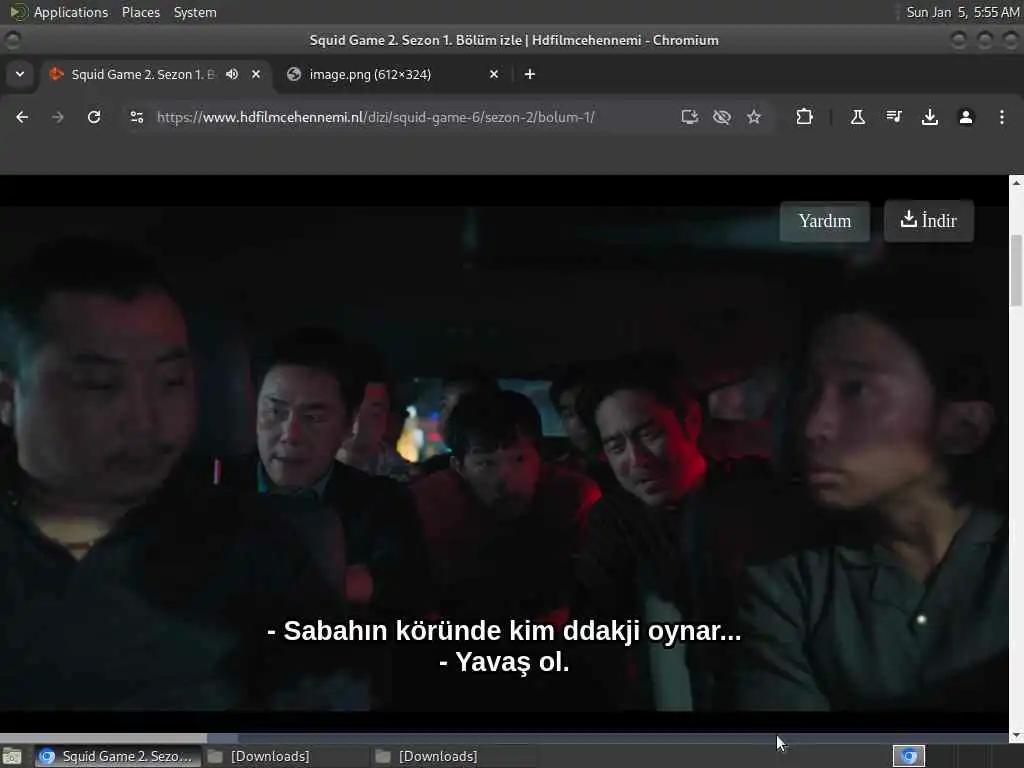Toggle the crossed-out eye tracking icon
The height and width of the screenshot is (768, 1024).
722,117
